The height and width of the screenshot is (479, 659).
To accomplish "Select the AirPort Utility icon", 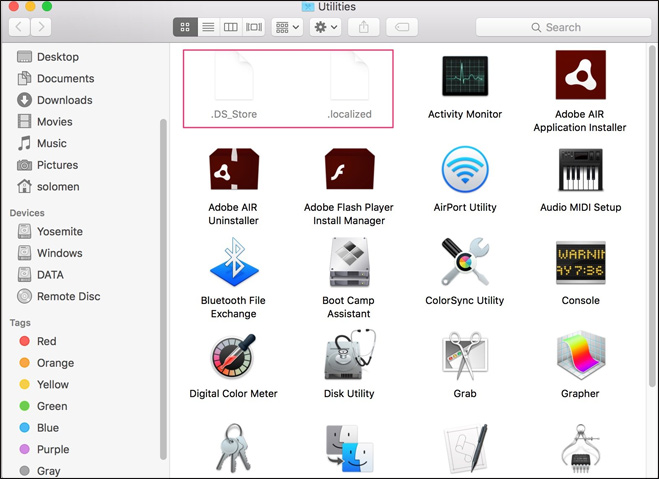I will click(x=465, y=169).
